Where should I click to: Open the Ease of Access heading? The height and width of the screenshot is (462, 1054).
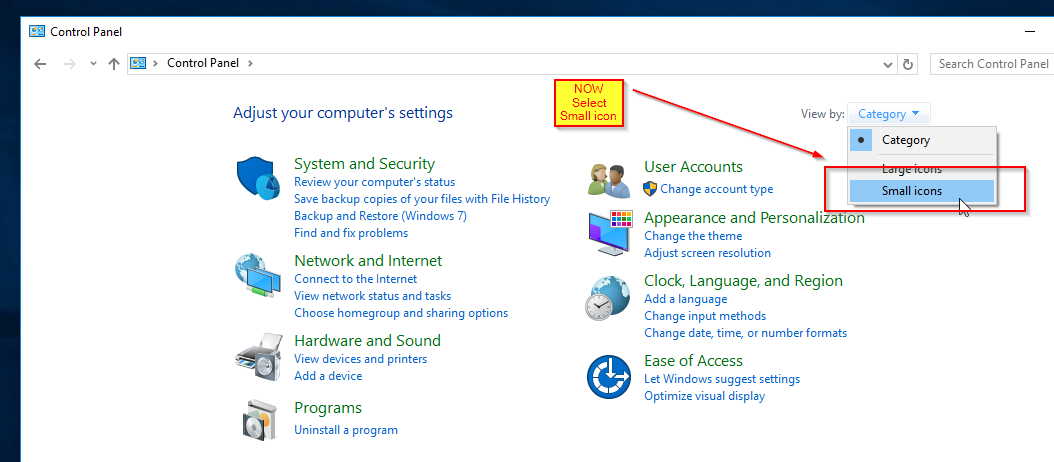point(693,360)
